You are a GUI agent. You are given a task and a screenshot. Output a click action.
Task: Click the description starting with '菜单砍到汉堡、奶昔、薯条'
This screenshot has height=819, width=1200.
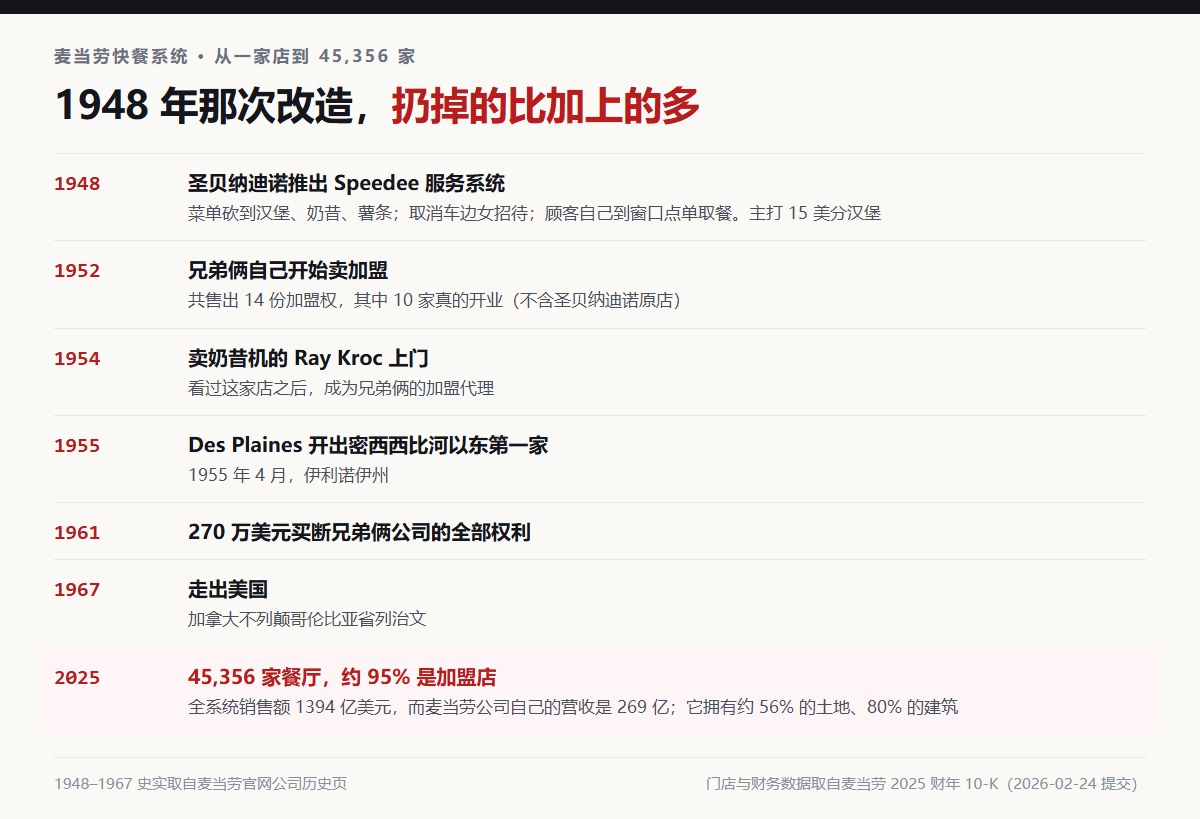pyautogui.click(x=534, y=213)
